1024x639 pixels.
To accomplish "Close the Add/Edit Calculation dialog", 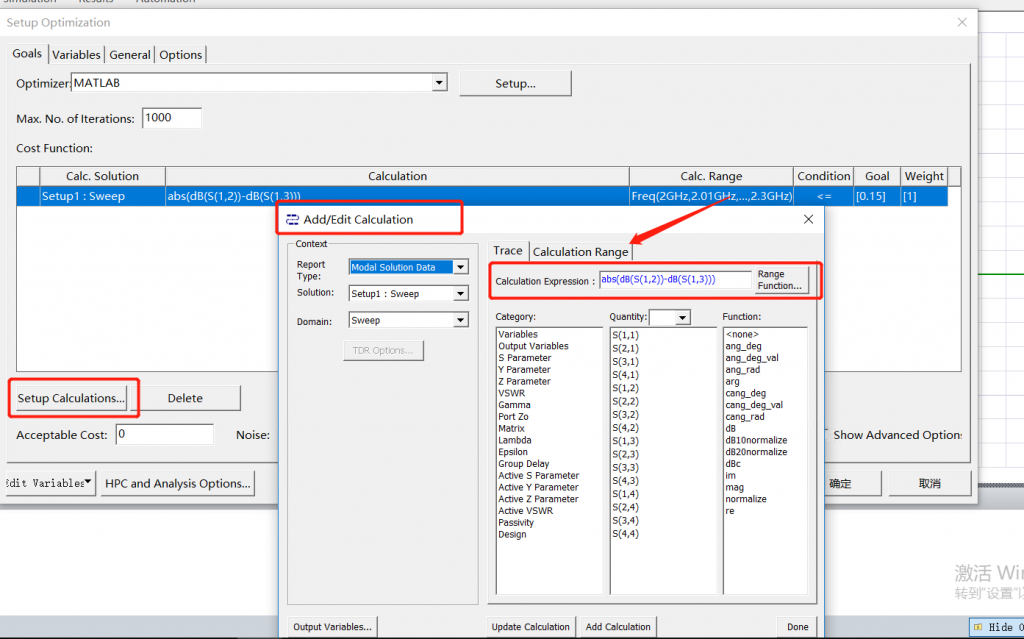I will pos(808,219).
